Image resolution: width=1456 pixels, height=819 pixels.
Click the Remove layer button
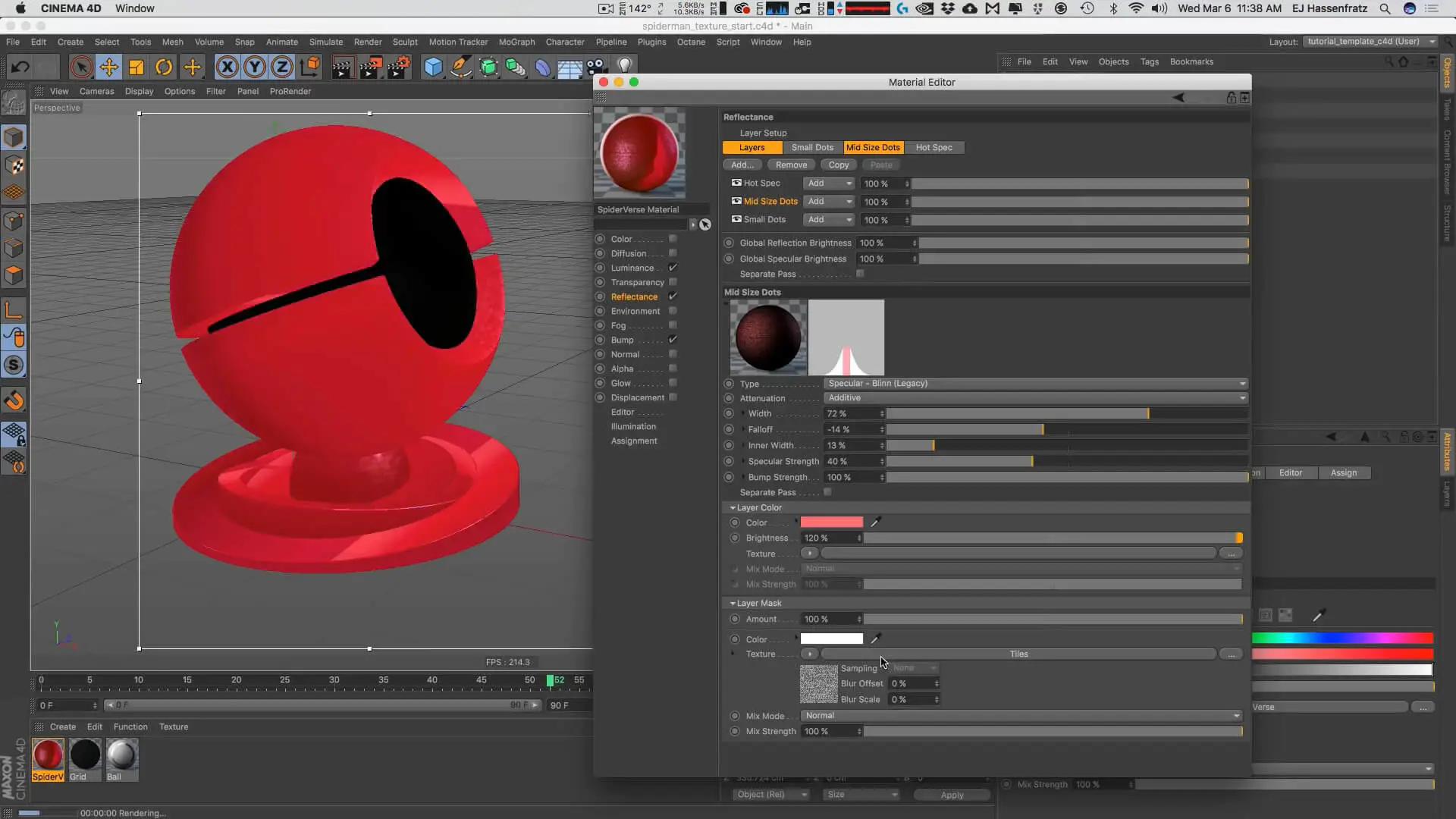[x=791, y=165]
